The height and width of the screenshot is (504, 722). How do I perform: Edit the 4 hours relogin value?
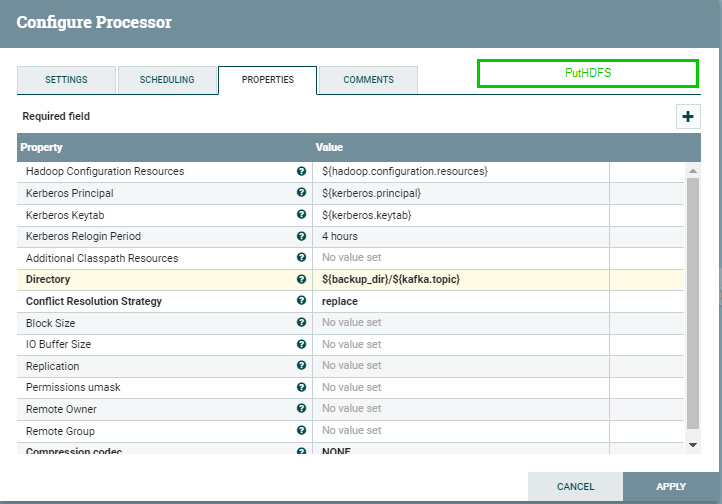click(x=460, y=237)
